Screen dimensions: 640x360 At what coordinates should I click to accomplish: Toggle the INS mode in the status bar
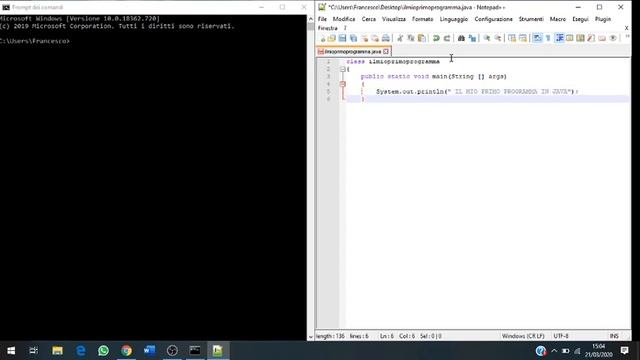coord(614,336)
